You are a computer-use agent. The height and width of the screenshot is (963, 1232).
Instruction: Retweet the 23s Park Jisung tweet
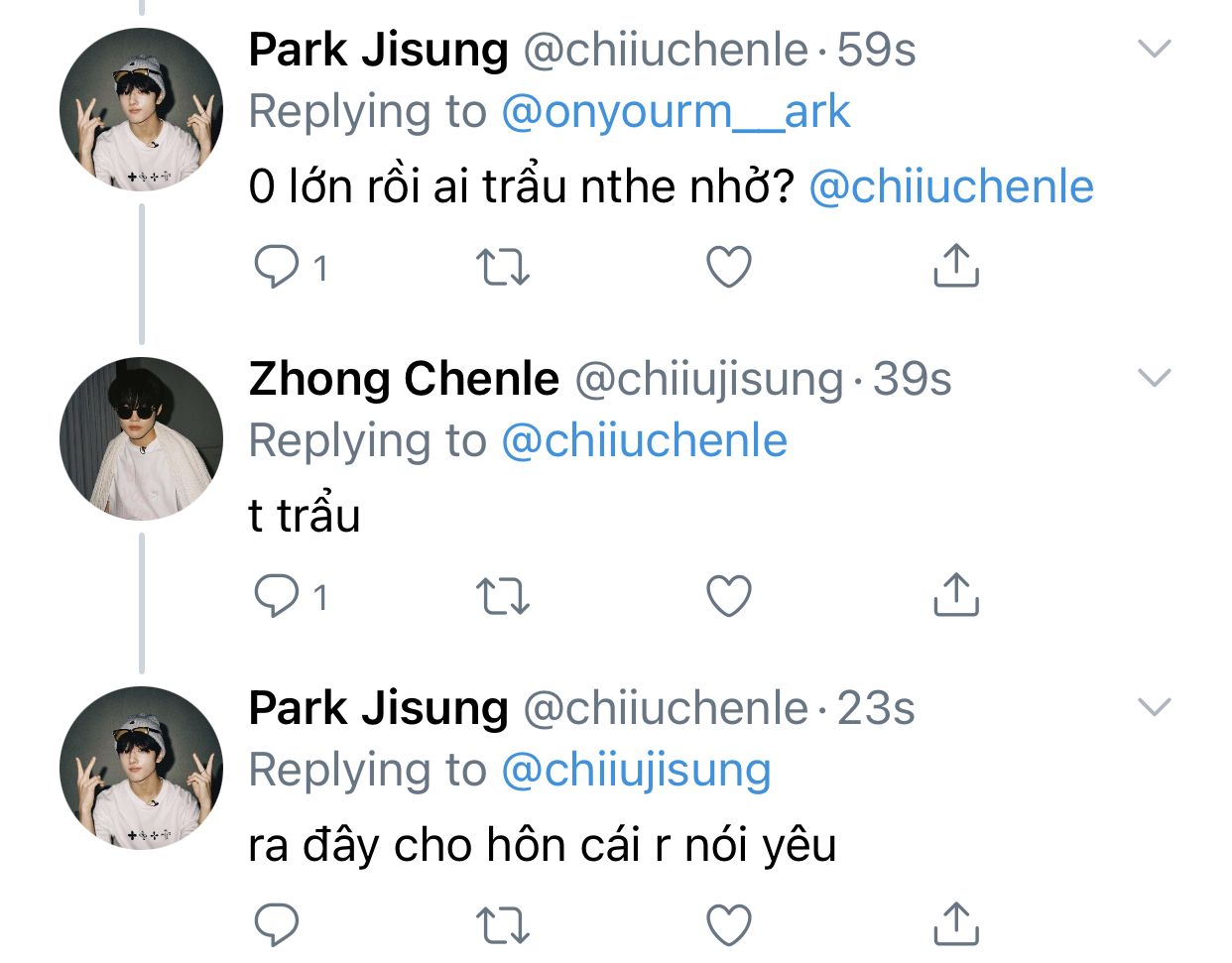pos(503,925)
